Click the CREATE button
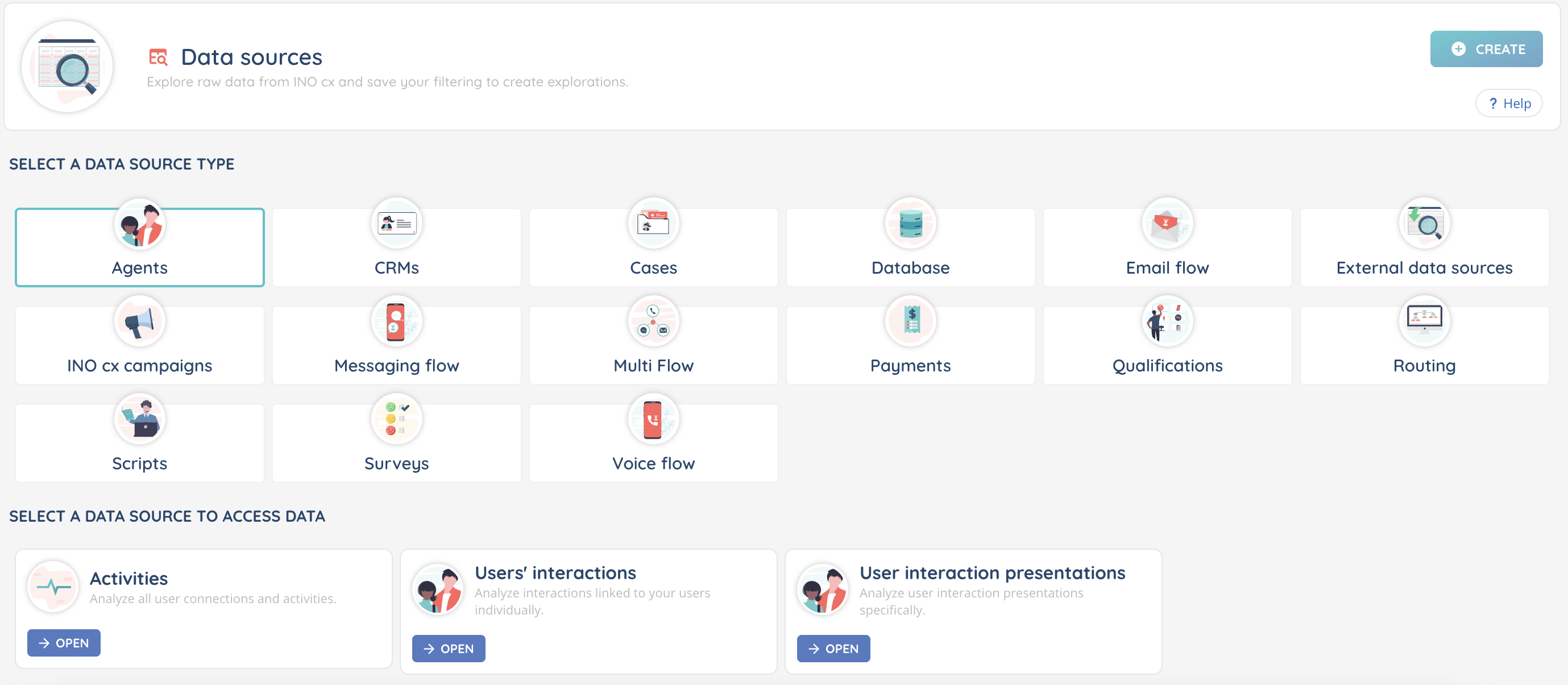Image resolution: width=1568 pixels, height=685 pixels. 1486,49
